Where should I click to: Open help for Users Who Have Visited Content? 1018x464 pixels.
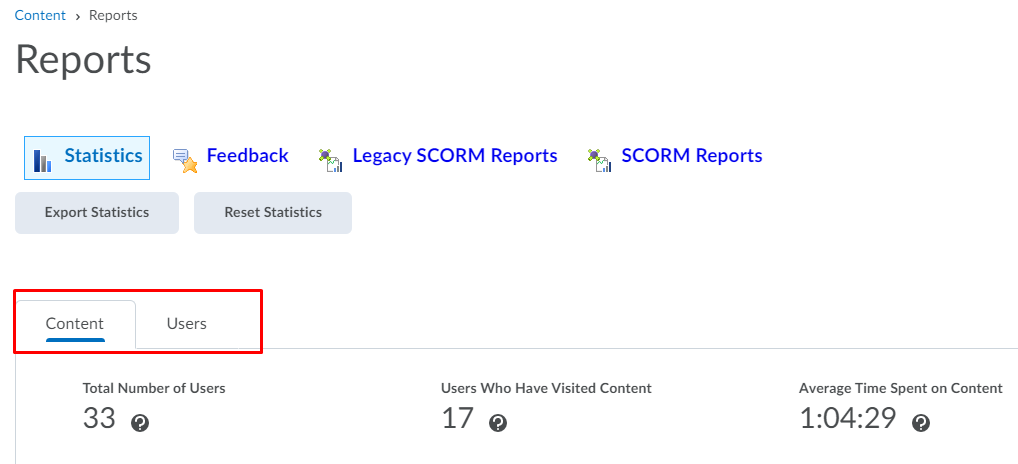[x=498, y=423]
